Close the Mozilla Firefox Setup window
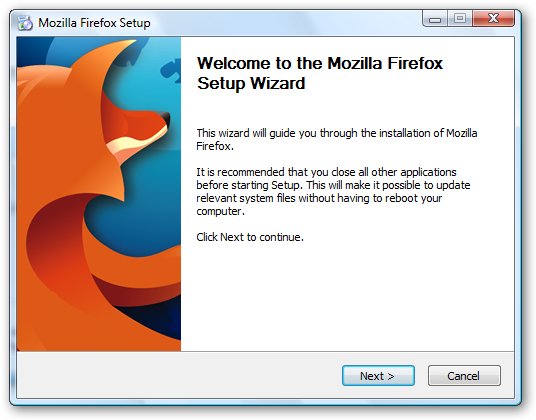Image resolution: width=536 pixels, height=420 pixels. click(x=493, y=18)
